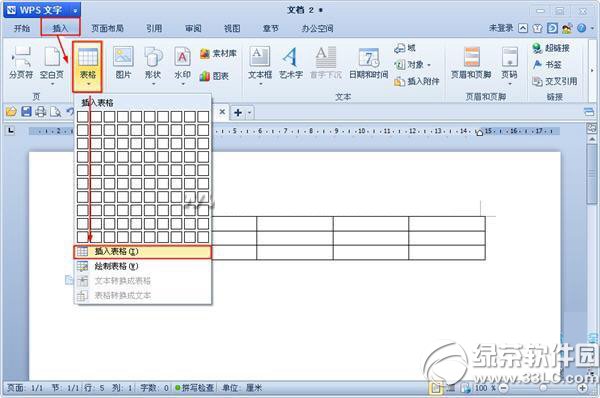Select the Insert (插入) tab
This screenshot has width=600, height=398.
60,28
